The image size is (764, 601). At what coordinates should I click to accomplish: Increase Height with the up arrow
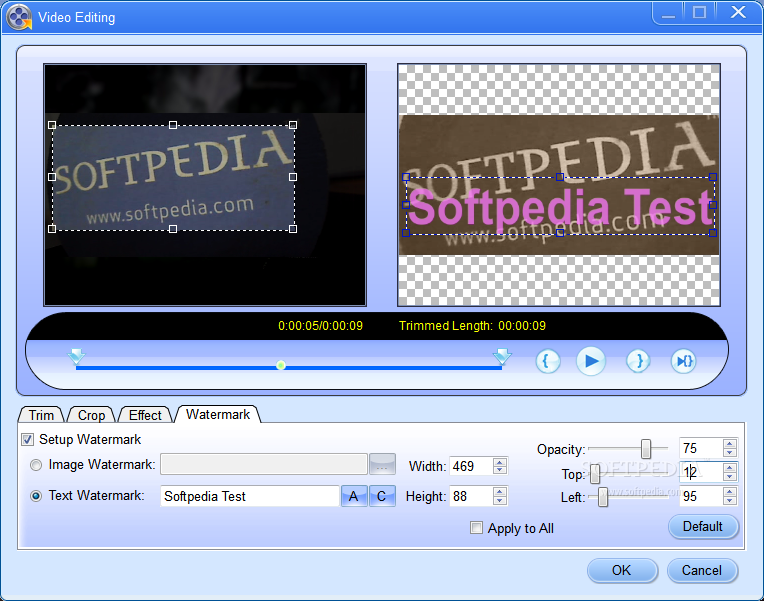coord(499,492)
